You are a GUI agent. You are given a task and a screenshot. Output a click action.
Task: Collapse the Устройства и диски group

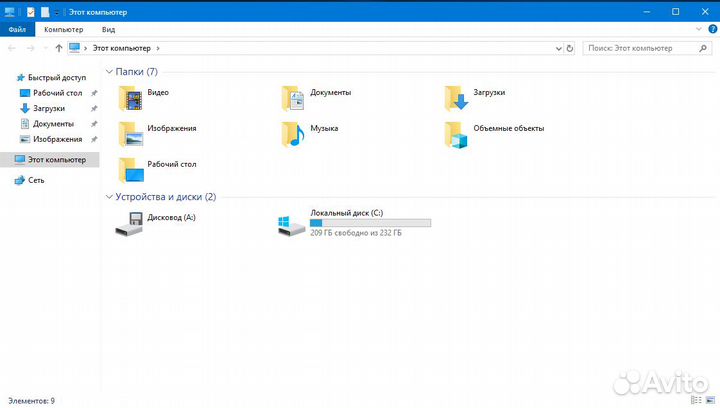(109, 197)
